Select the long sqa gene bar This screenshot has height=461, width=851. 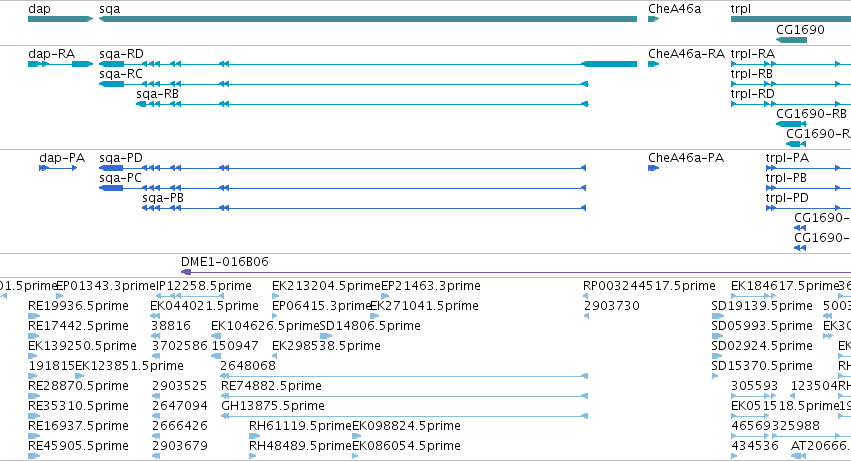point(368,19)
